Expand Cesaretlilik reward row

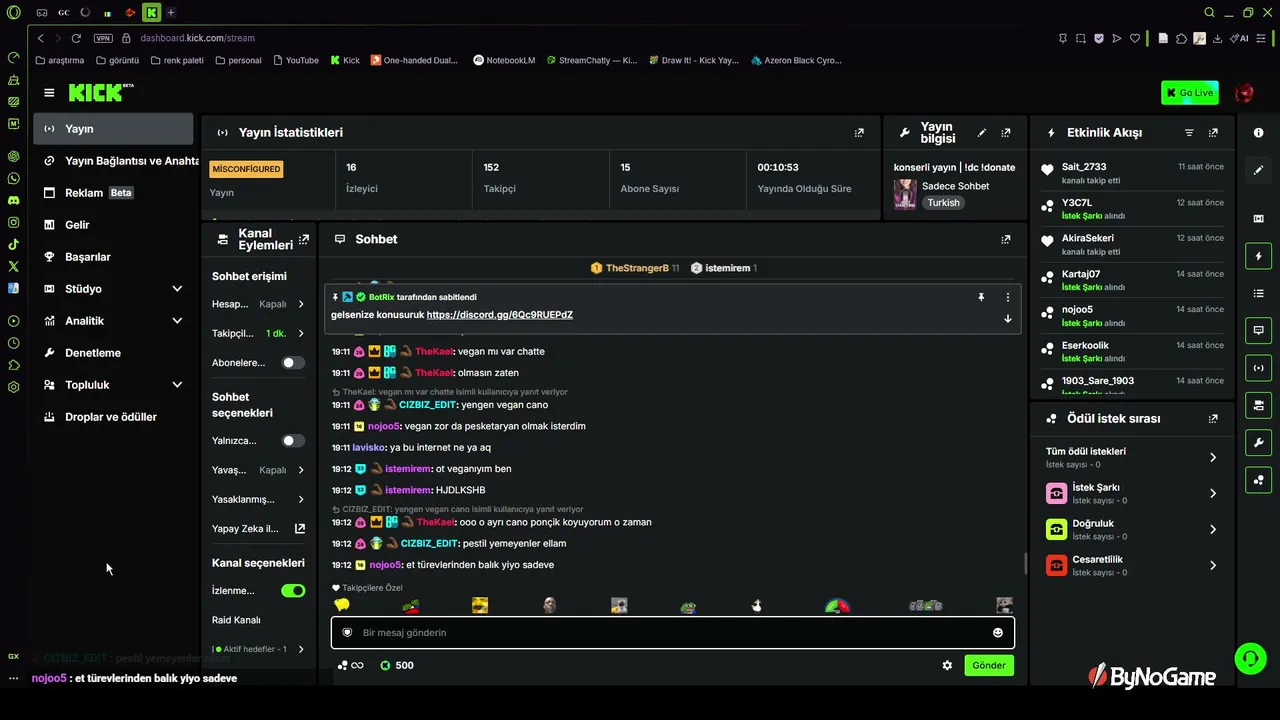[x=1130, y=565]
